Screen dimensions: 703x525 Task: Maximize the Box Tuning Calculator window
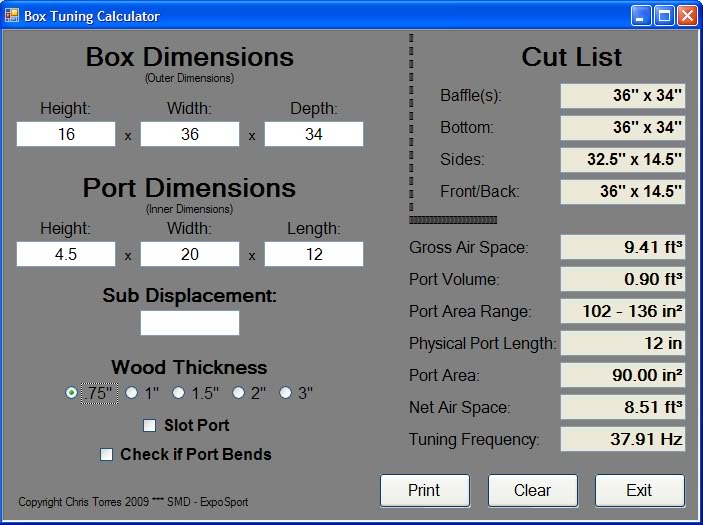coord(664,16)
